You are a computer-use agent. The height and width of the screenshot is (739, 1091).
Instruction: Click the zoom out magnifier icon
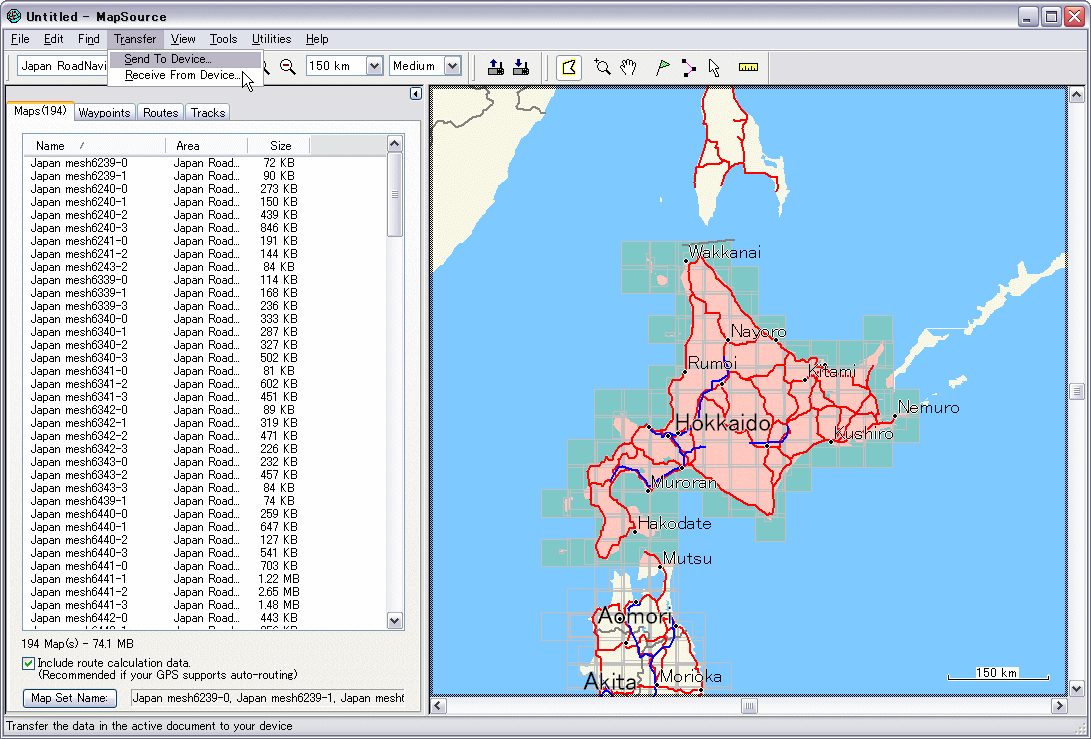[x=287, y=66]
